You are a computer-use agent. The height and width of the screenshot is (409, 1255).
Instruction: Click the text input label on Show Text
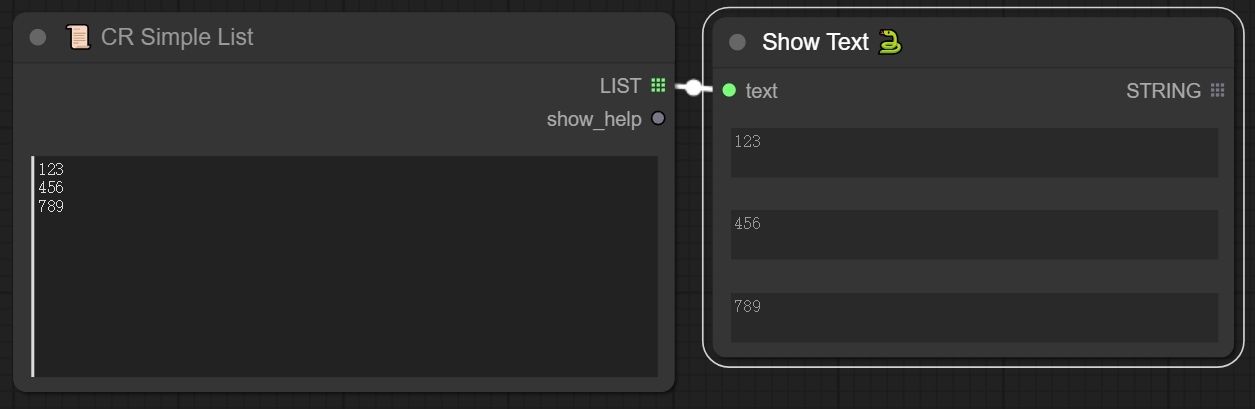(x=761, y=91)
